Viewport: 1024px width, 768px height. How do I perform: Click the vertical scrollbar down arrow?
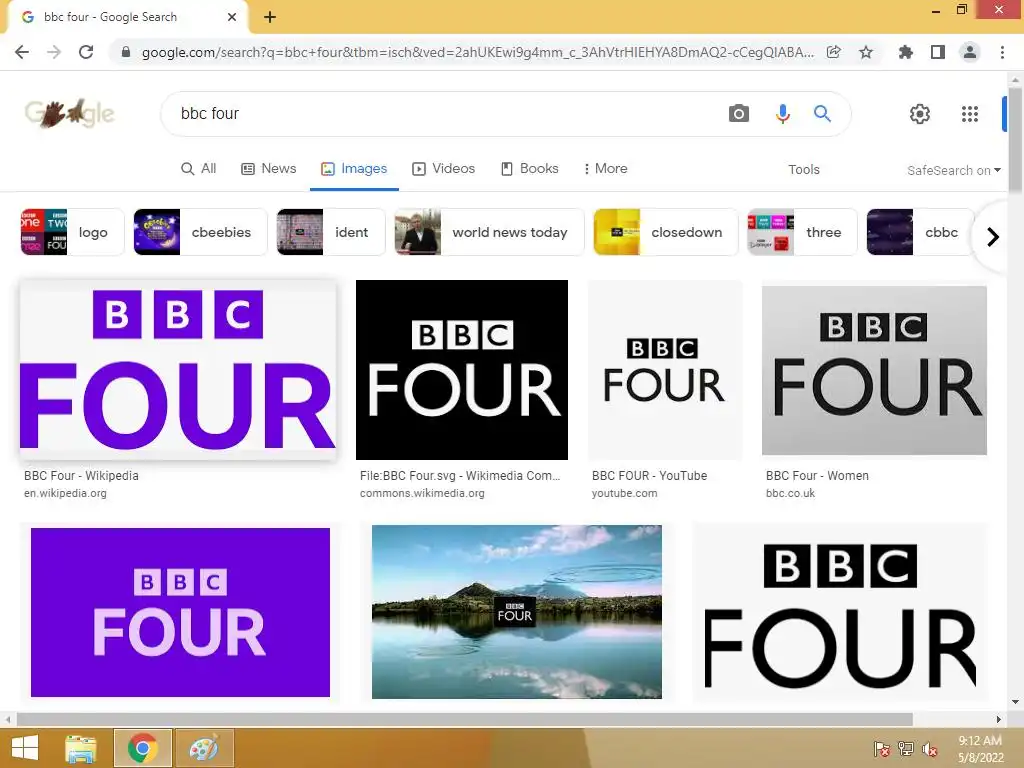[x=1015, y=703]
